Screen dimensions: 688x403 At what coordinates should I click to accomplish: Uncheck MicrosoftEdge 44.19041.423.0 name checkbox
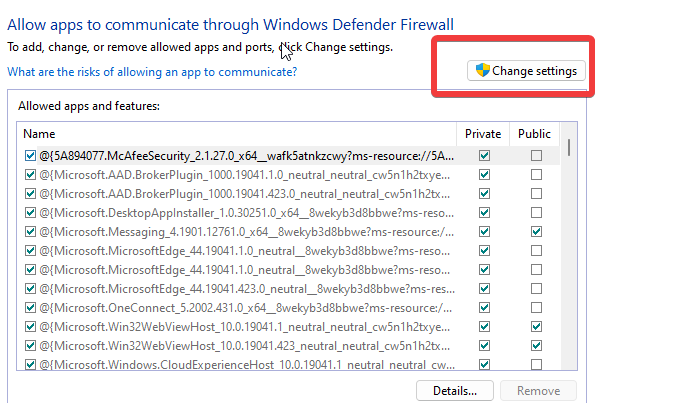[x=30, y=288]
